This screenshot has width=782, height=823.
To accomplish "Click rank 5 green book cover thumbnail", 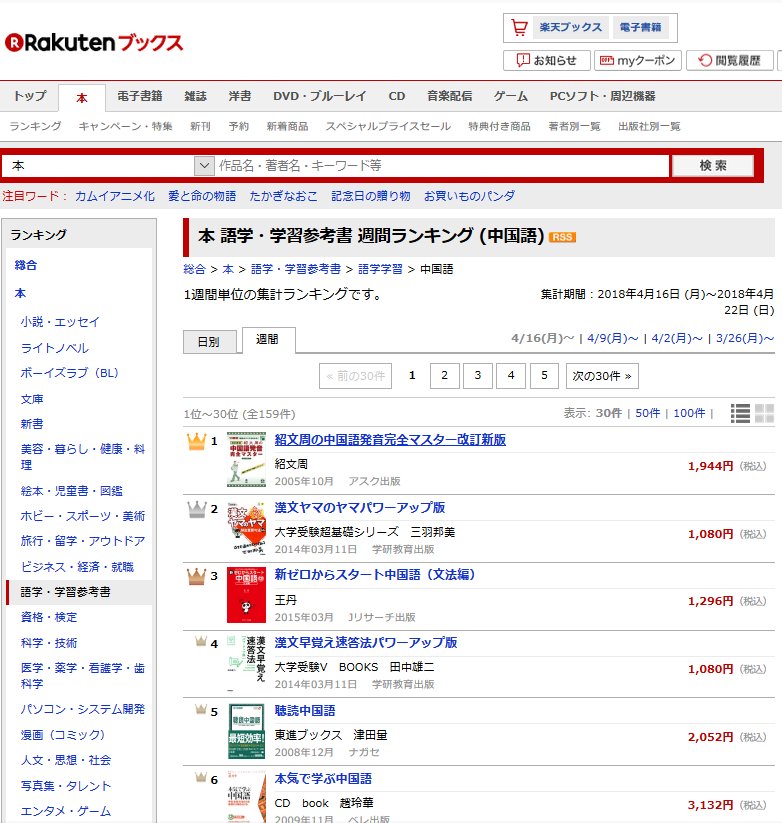I will (x=246, y=731).
